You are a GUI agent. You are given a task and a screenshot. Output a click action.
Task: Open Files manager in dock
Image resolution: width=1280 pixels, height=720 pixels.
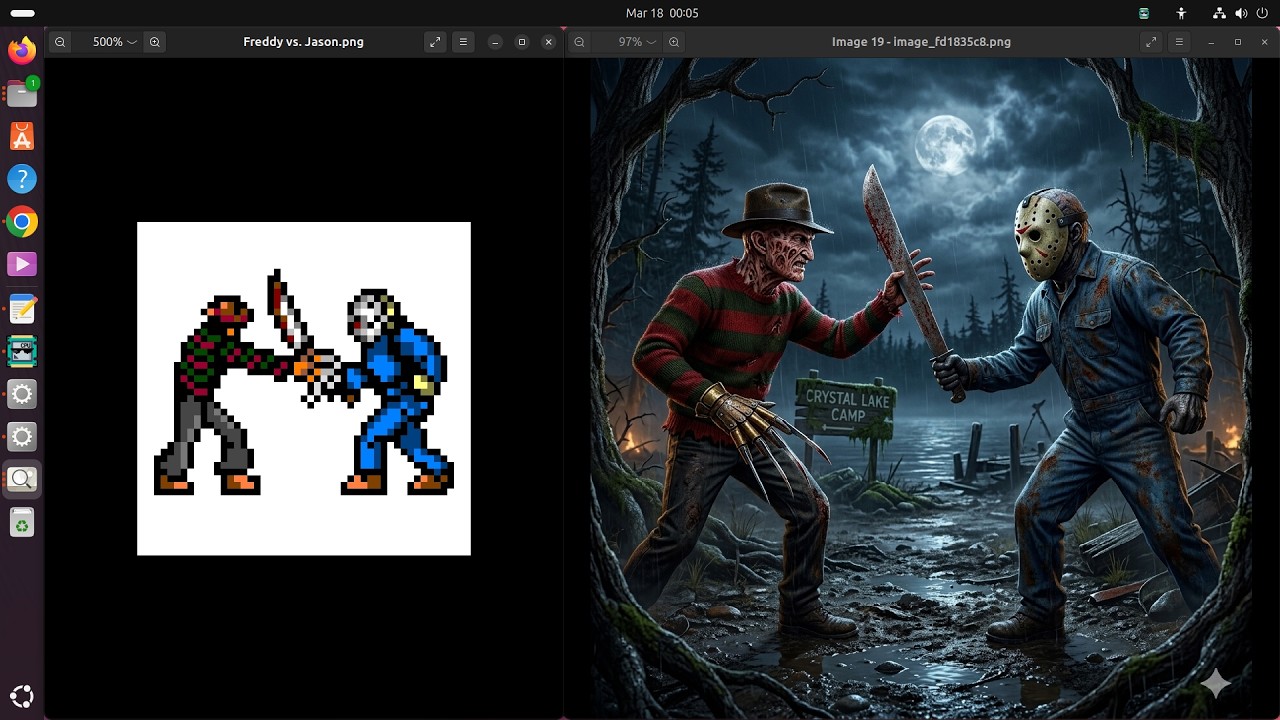(x=22, y=92)
